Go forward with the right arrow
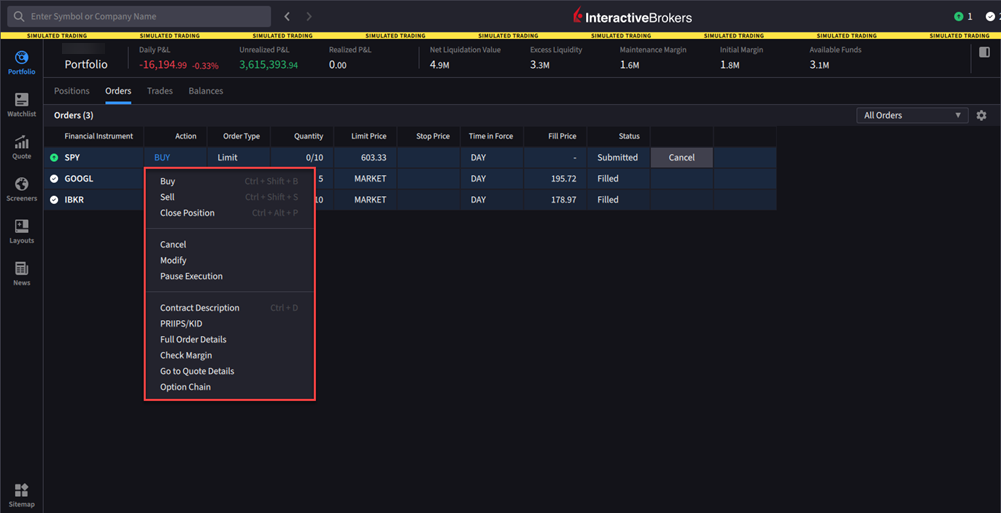This screenshot has height=513, width=1001. (309, 17)
